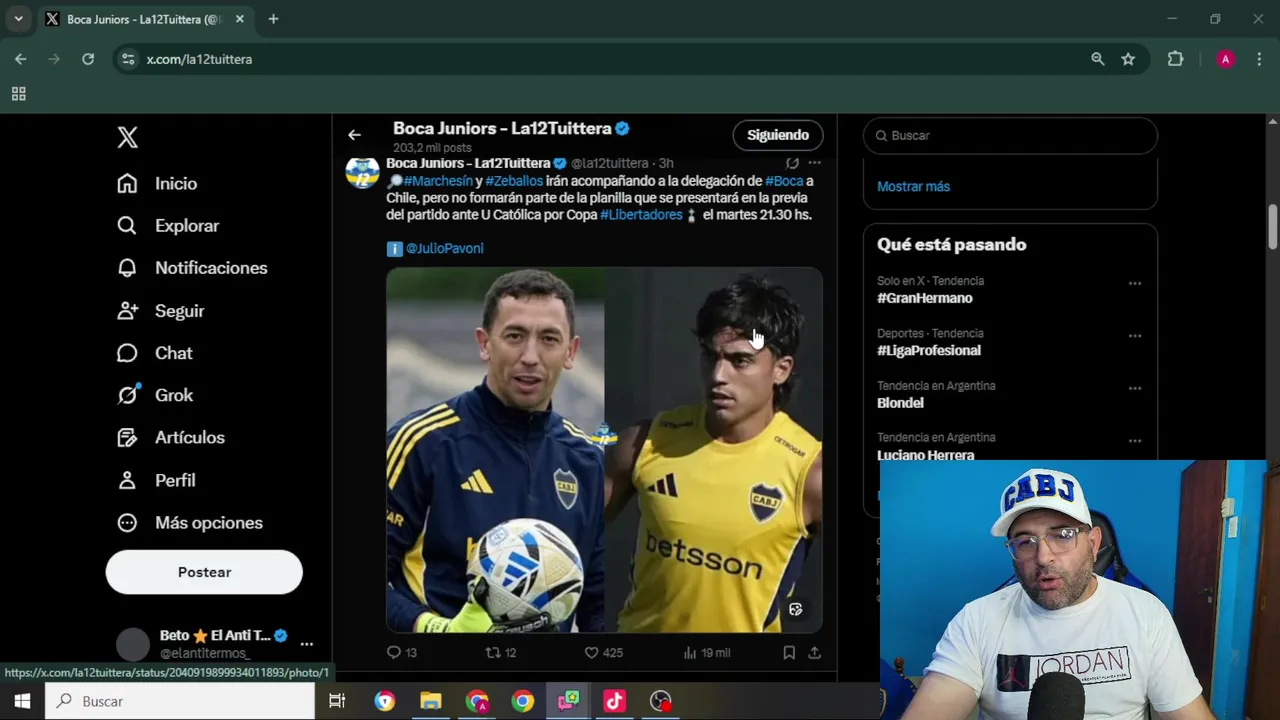Open account switcher dots beside Beto

(x=307, y=644)
